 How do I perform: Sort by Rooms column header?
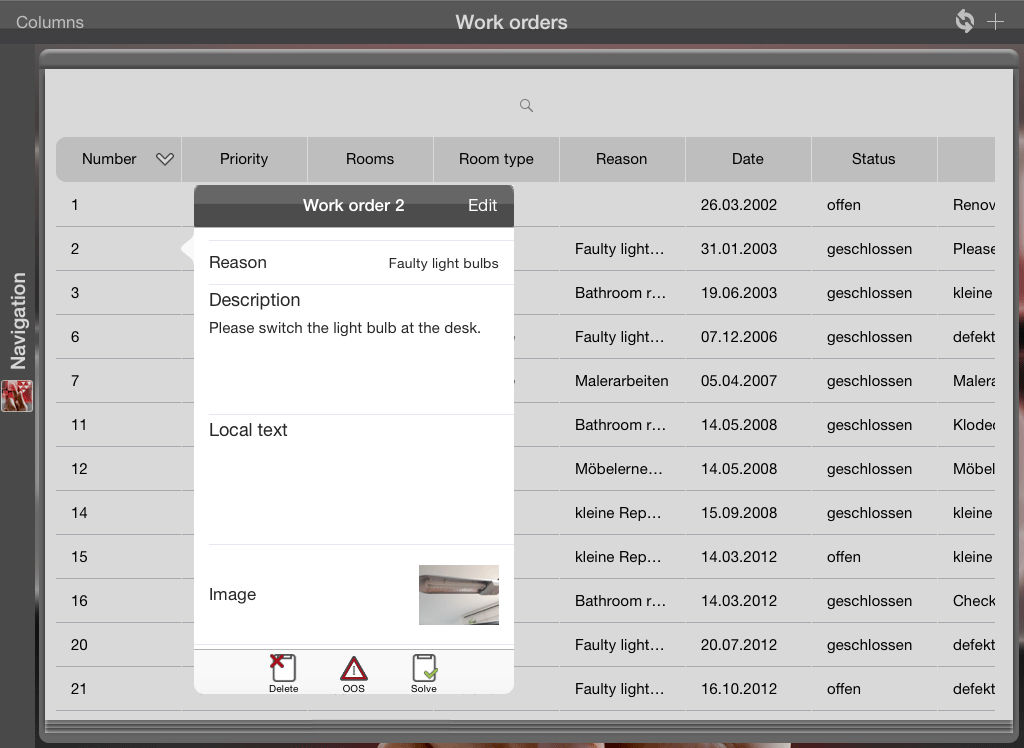(370, 159)
